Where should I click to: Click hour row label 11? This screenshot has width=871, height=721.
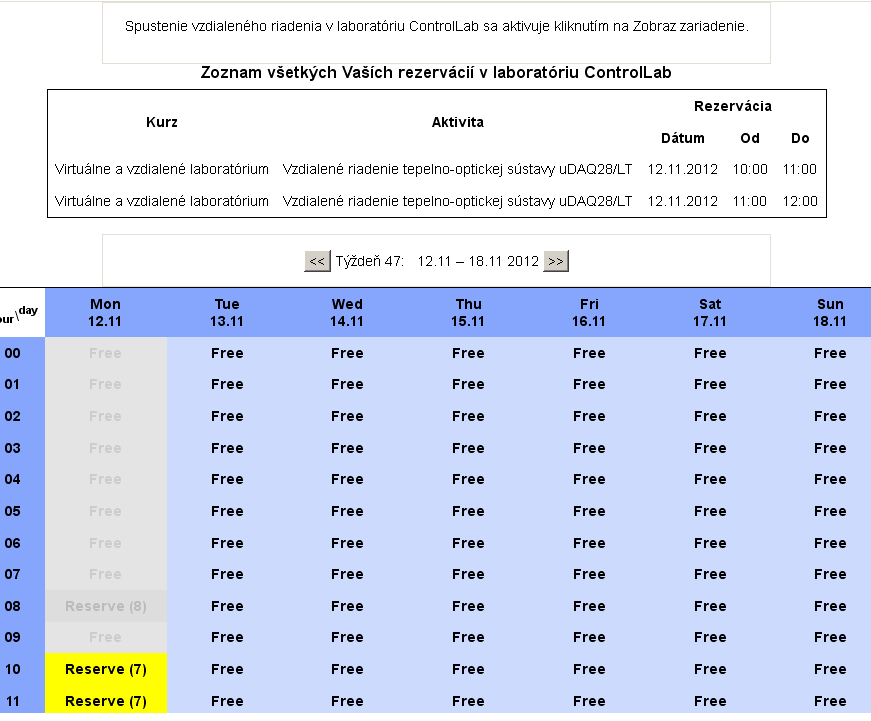click(12, 701)
